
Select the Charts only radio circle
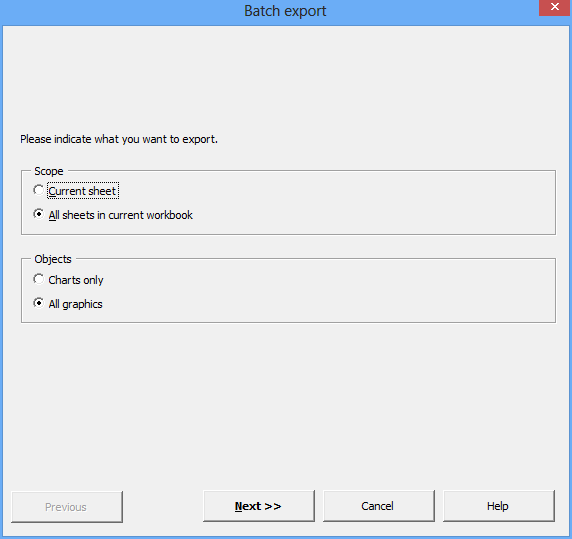[x=38, y=279]
